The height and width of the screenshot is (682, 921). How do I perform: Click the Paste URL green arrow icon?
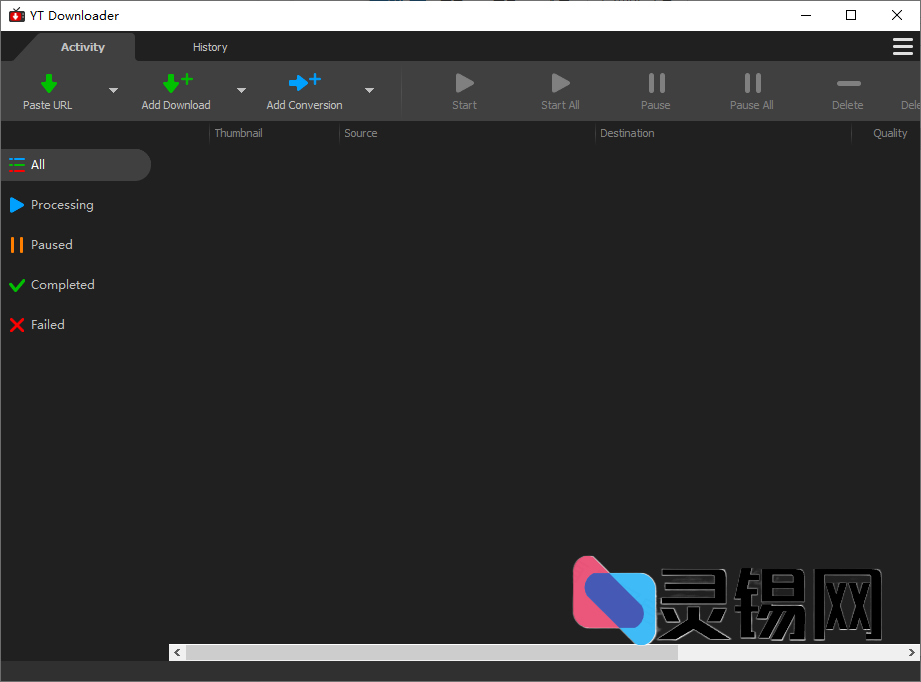47,83
